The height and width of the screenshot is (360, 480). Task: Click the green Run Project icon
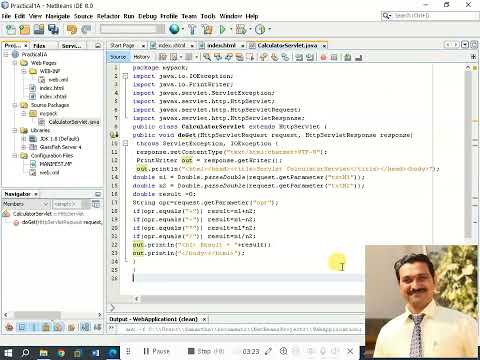[x=222, y=30]
